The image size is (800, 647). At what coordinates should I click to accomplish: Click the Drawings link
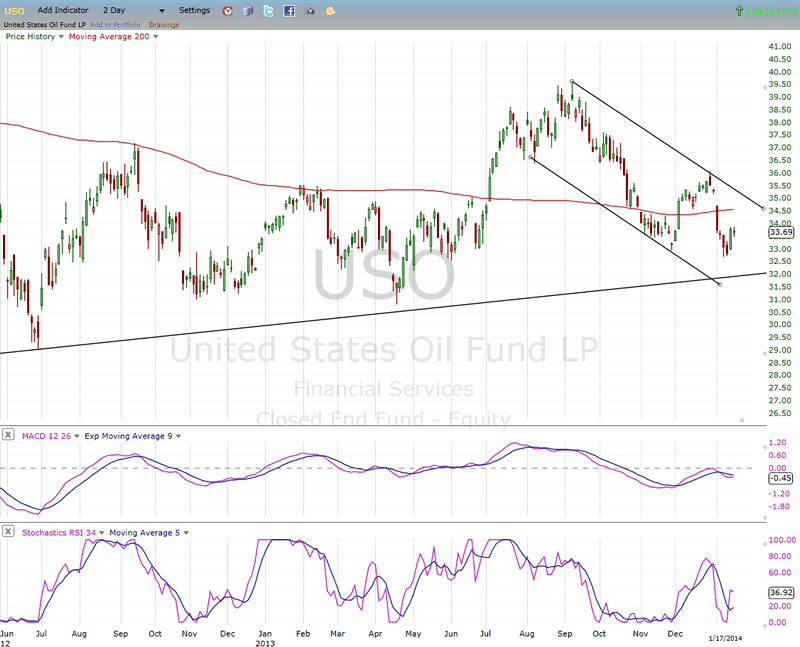[164, 23]
